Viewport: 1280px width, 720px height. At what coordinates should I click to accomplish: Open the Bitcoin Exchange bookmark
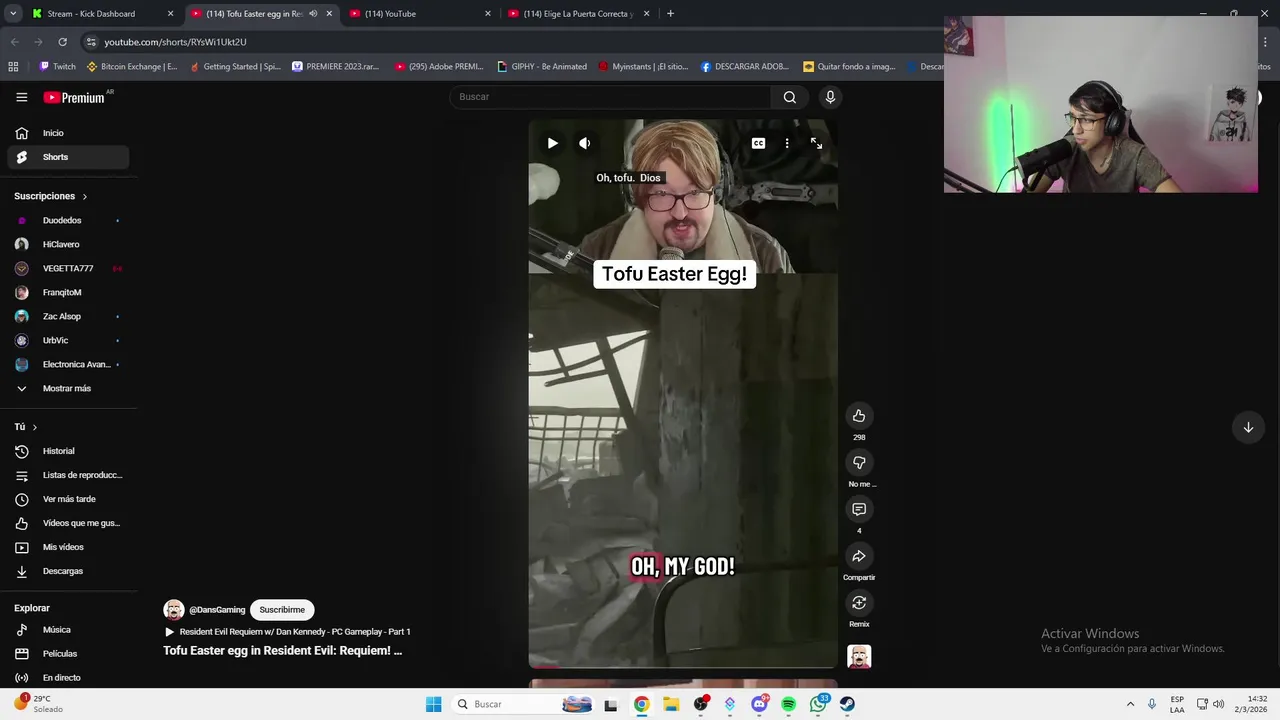(132, 67)
